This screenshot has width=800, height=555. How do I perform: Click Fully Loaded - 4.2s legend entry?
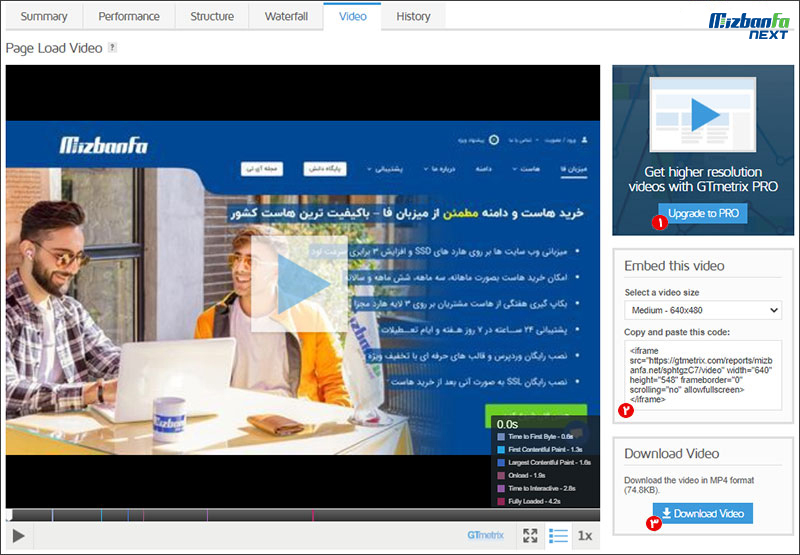tap(529, 501)
